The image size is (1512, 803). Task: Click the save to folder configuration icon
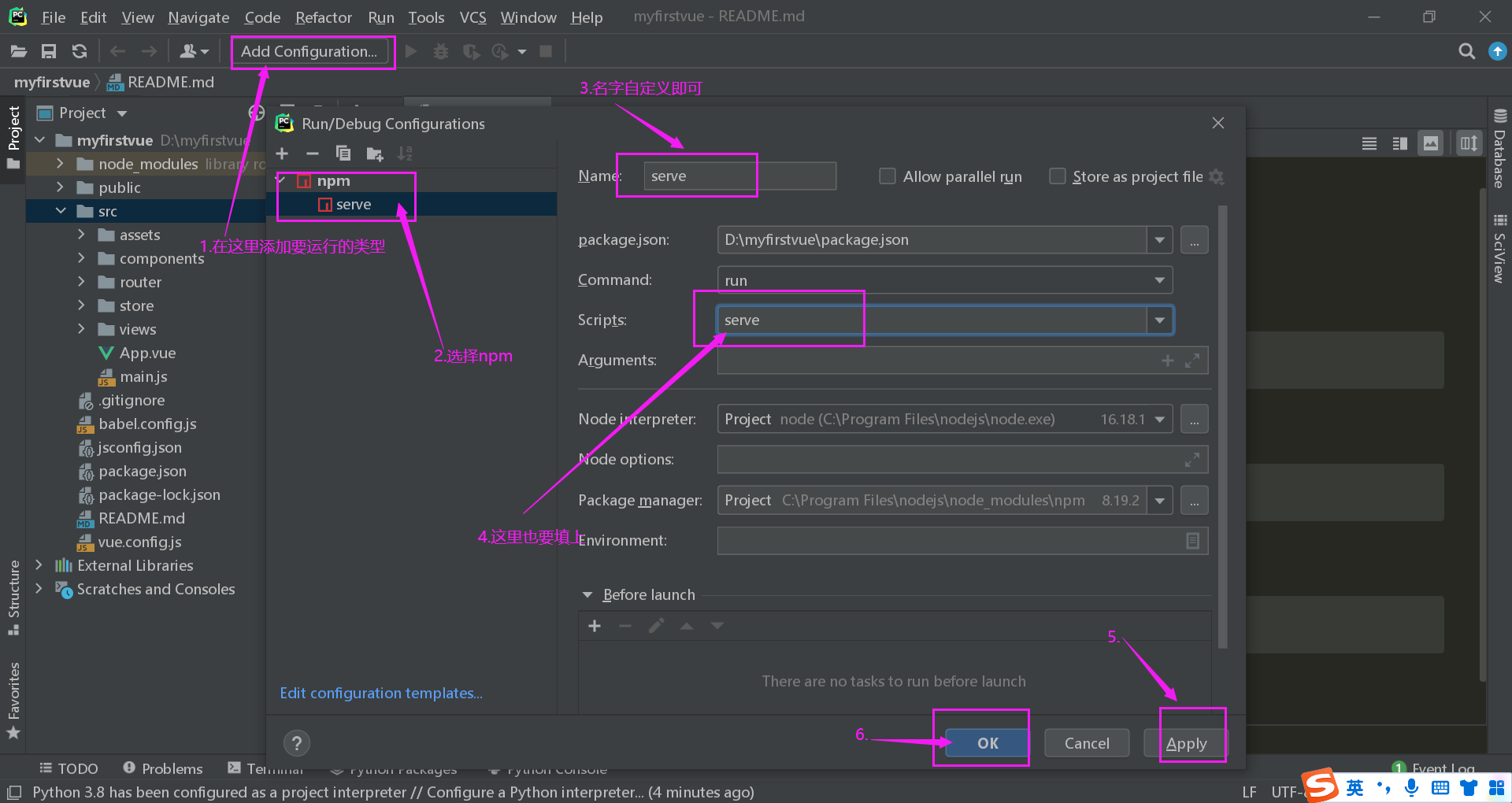tap(375, 154)
